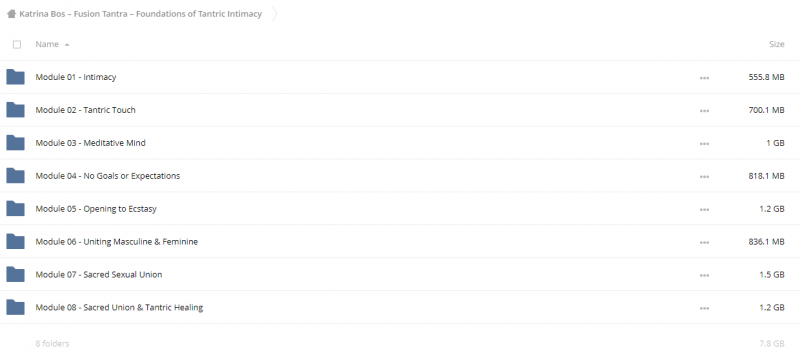800x360 pixels.
Task: Open the Katrina Bos Fusion Tantra breadcrumb
Action: coord(140,14)
